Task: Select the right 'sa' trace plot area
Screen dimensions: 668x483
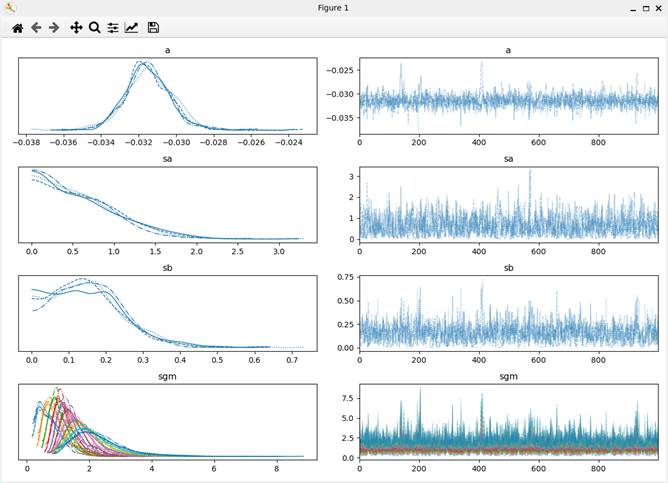Action: click(509, 203)
